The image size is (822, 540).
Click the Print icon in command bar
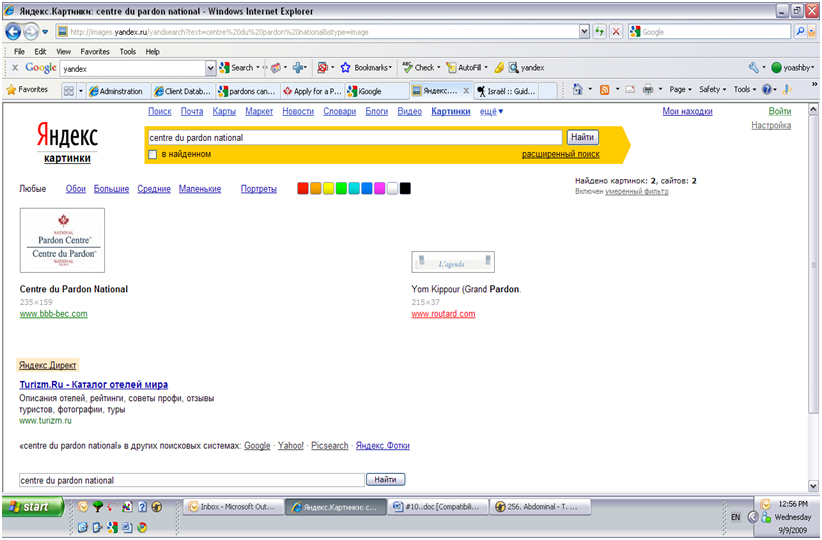tap(647, 90)
